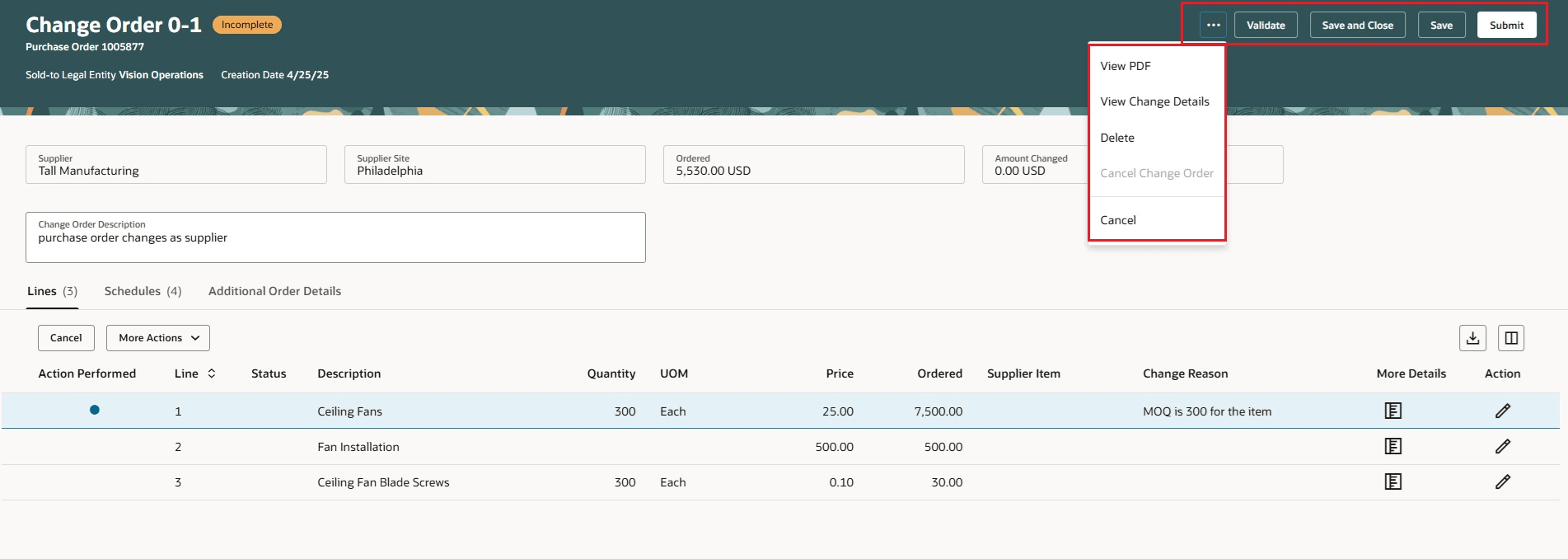Sort the table by the Line column
The height and width of the screenshot is (559, 1568).
212,373
